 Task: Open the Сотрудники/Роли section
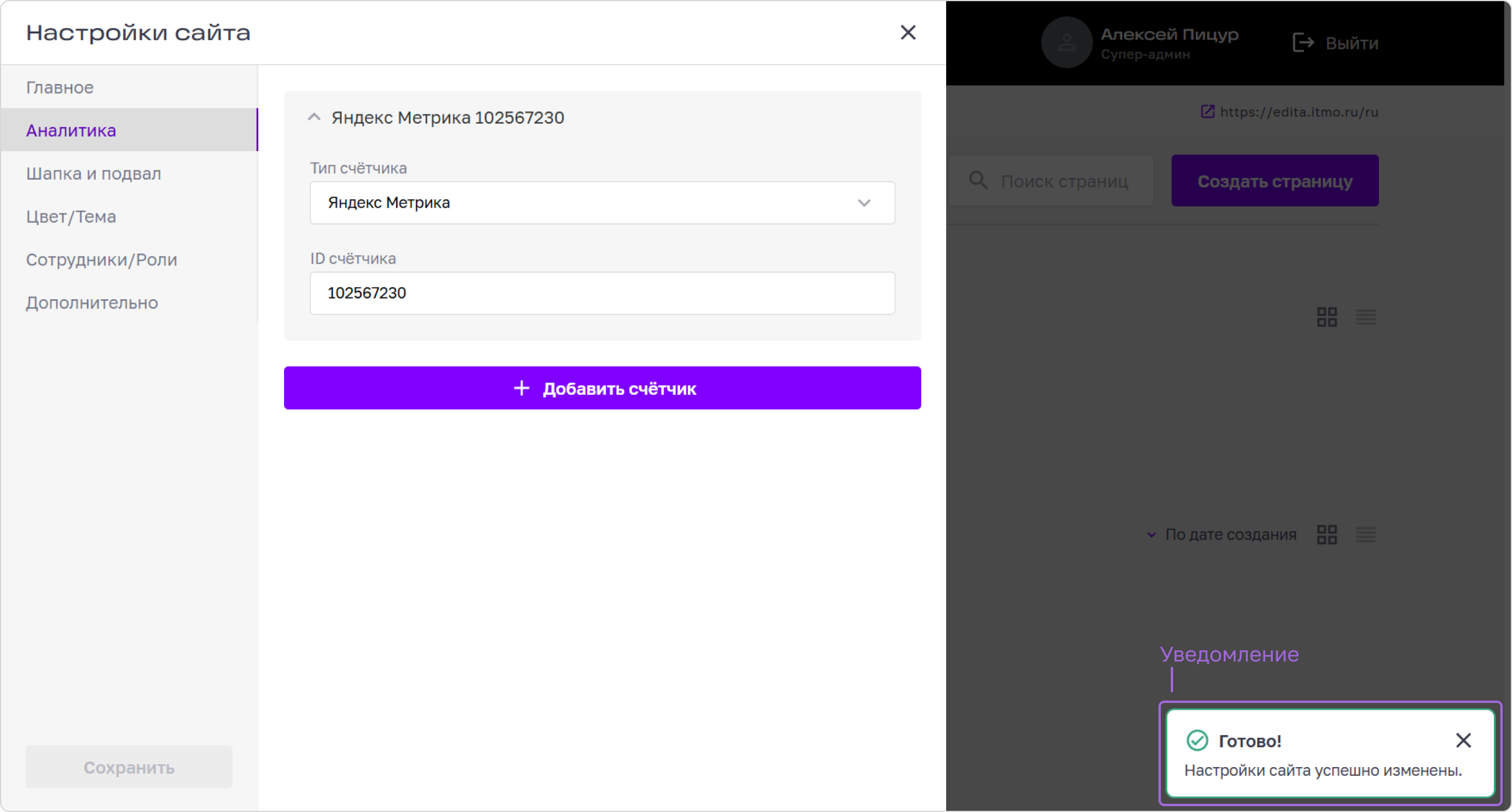pos(129,259)
